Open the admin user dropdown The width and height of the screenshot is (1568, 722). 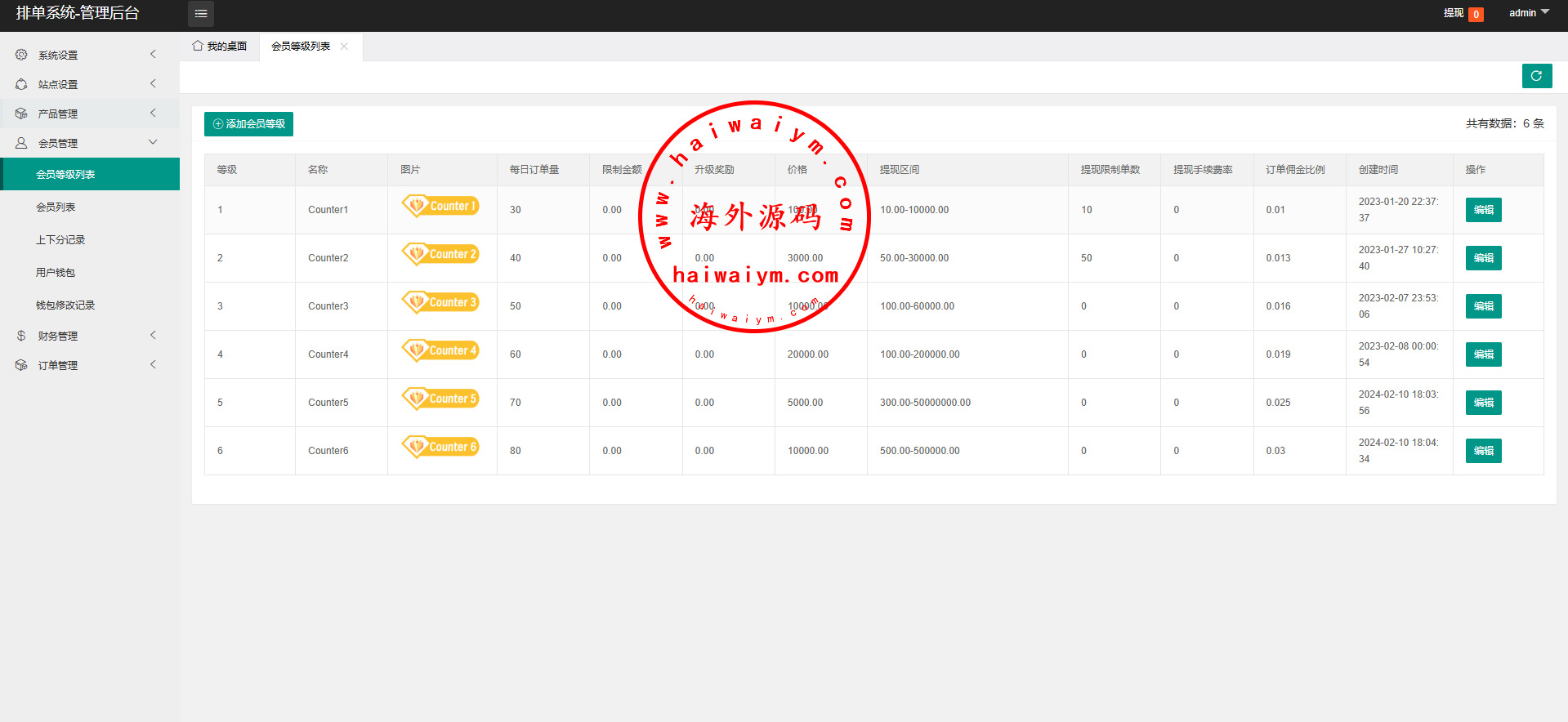(x=1528, y=13)
